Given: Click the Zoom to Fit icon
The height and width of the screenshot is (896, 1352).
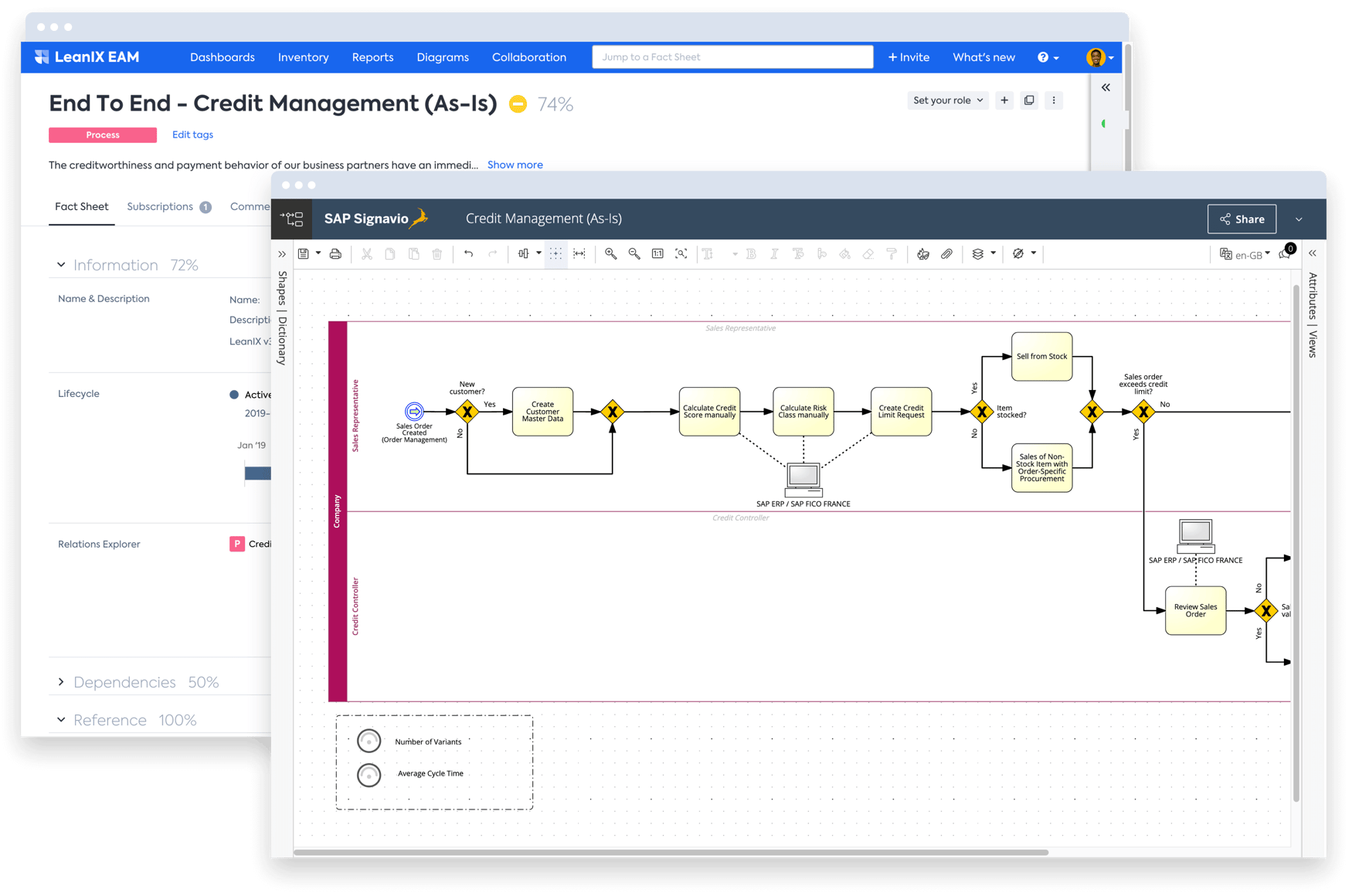Looking at the screenshot, I should click(x=681, y=253).
